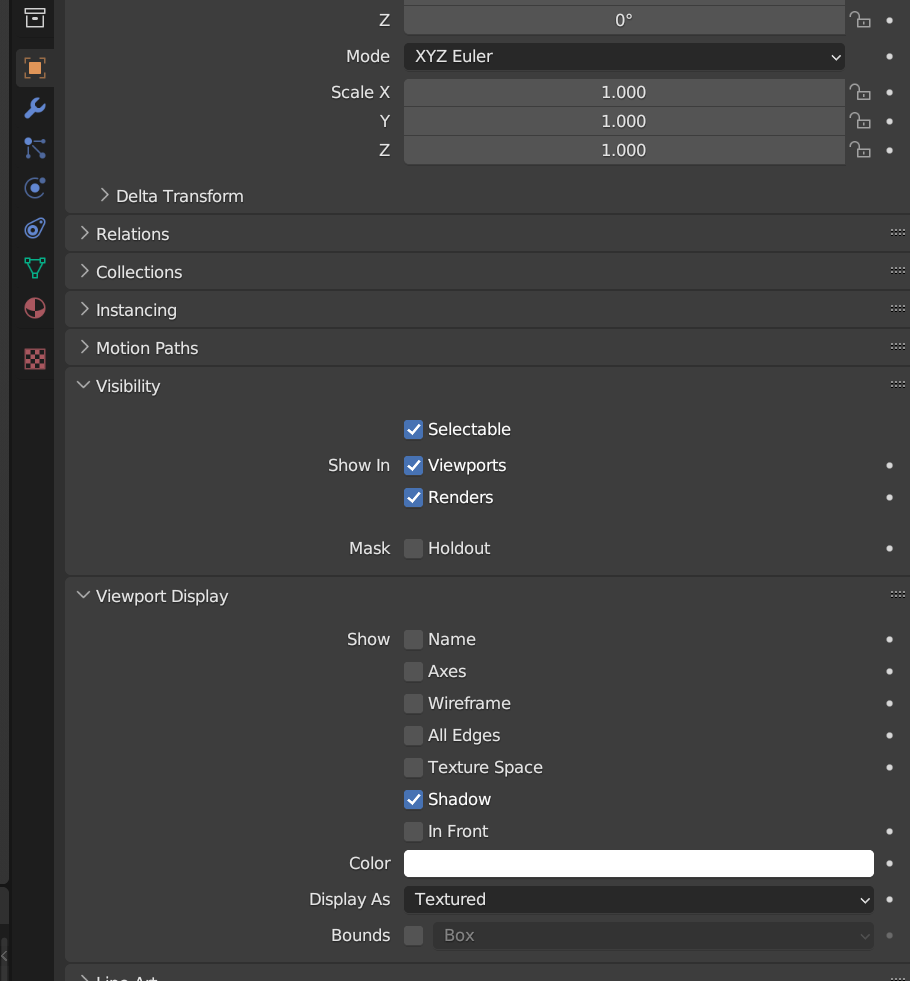Disable the Selectable checkbox
Screen dimensions: 910x981
pyautogui.click(x=413, y=429)
